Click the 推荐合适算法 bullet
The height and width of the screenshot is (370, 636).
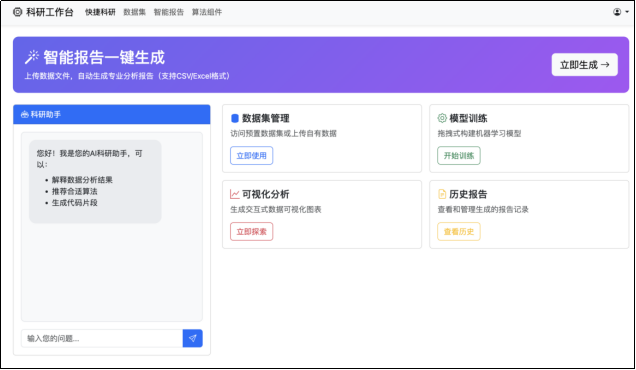pos(75,191)
